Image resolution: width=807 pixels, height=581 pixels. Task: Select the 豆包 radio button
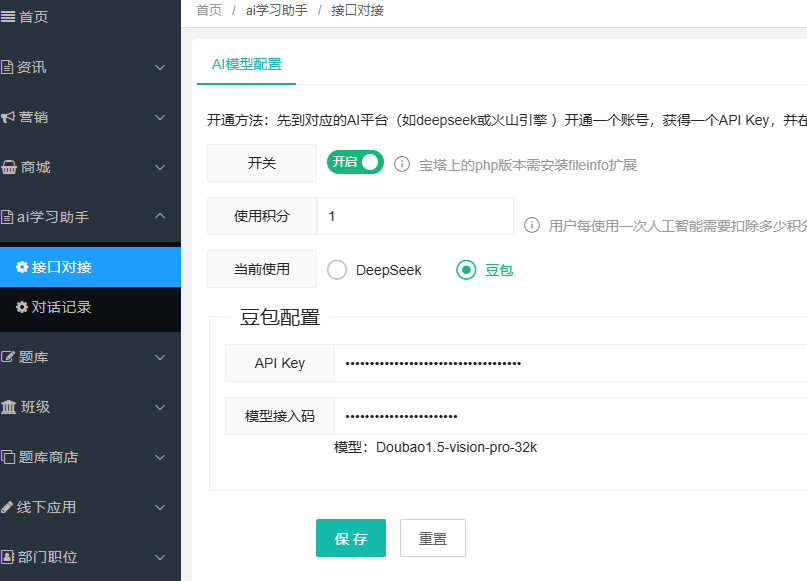tap(466, 270)
